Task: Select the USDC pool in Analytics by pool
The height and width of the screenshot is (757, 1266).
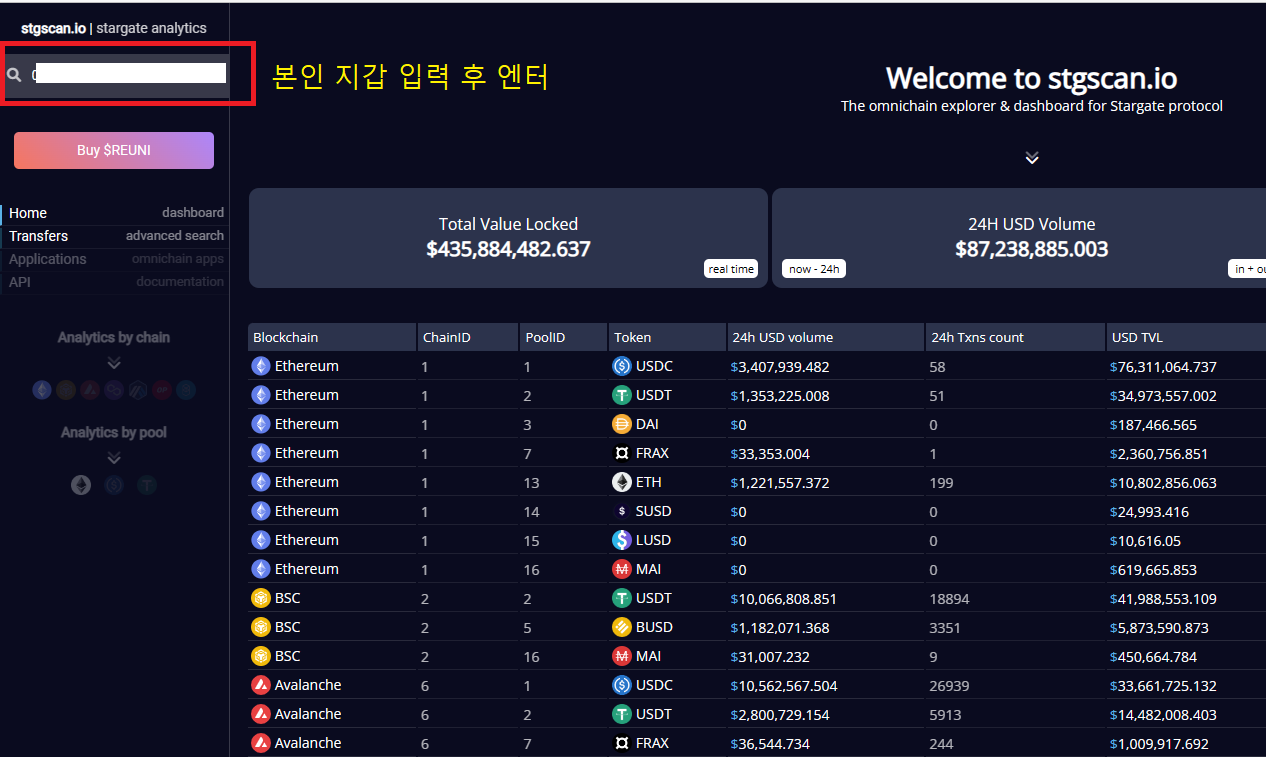Action: pos(114,485)
